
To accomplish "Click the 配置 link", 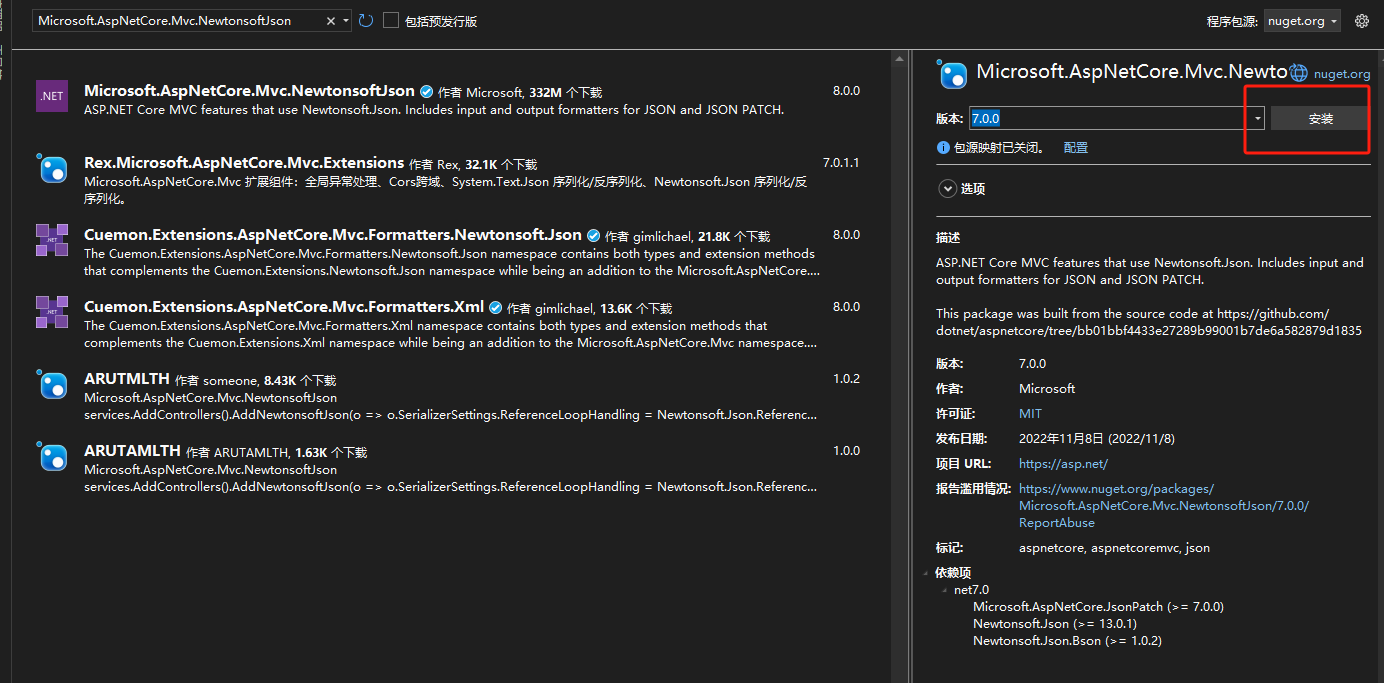I will click(1074, 147).
